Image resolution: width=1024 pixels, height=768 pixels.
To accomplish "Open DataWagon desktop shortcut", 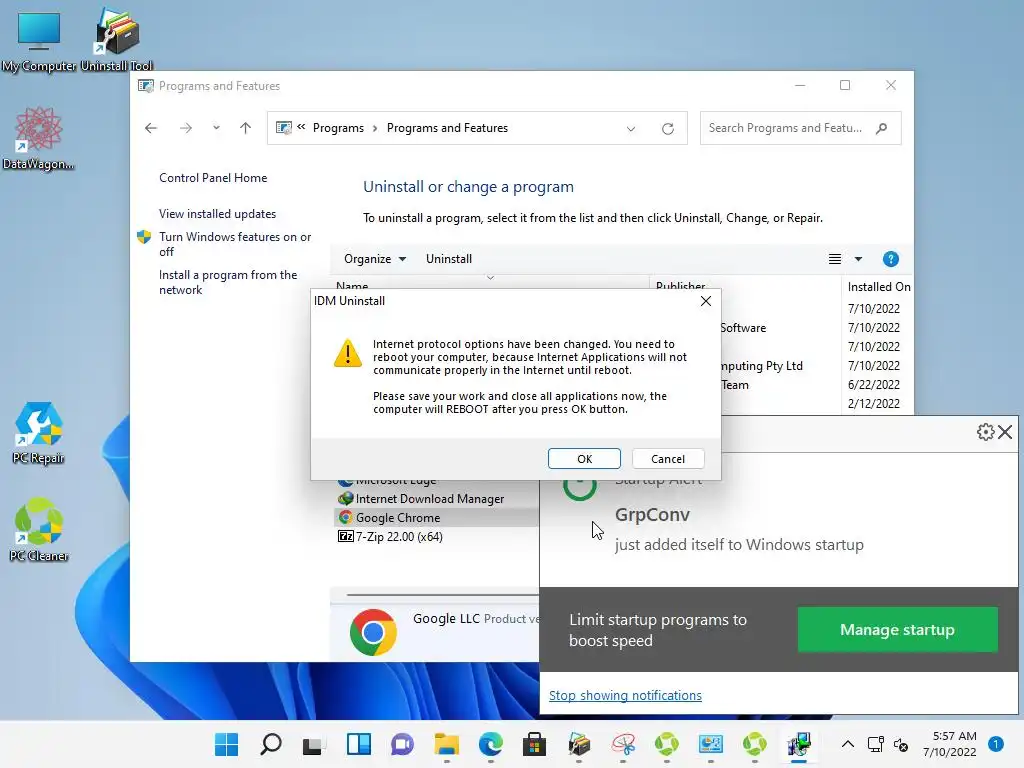I will pyautogui.click(x=39, y=138).
